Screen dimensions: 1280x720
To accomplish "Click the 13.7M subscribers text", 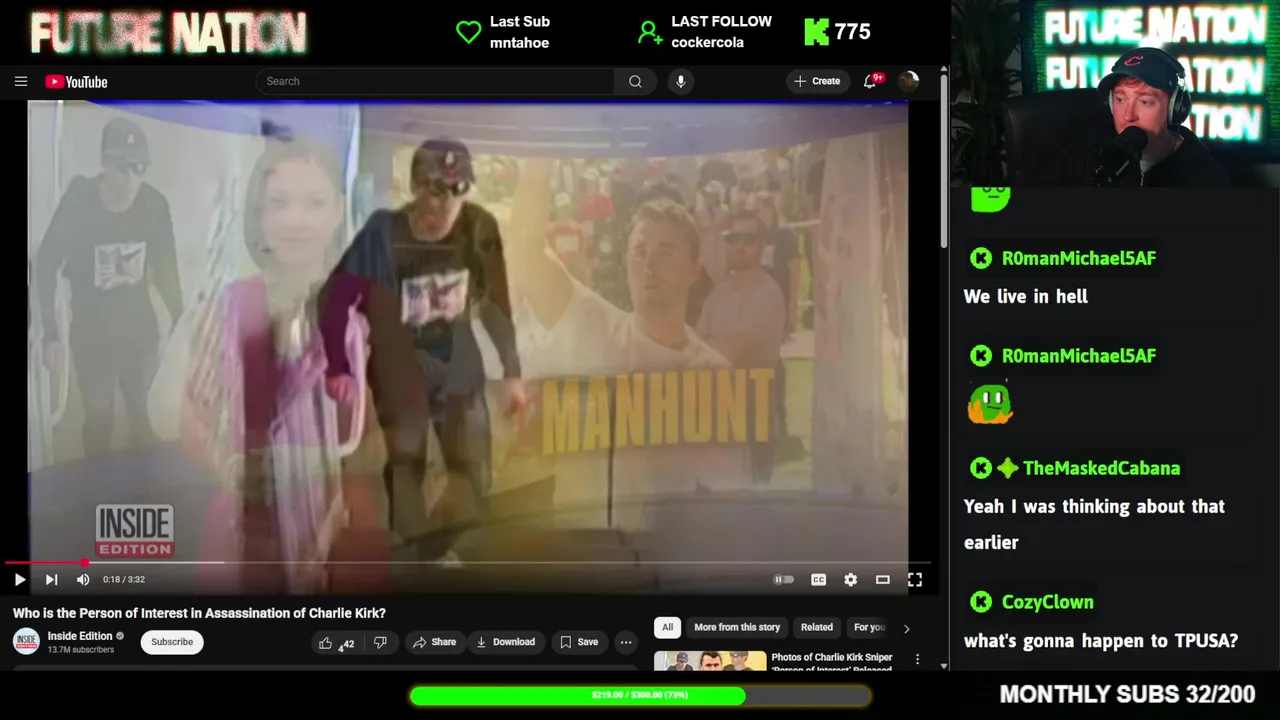I will pyautogui.click(x=80, y=650).
